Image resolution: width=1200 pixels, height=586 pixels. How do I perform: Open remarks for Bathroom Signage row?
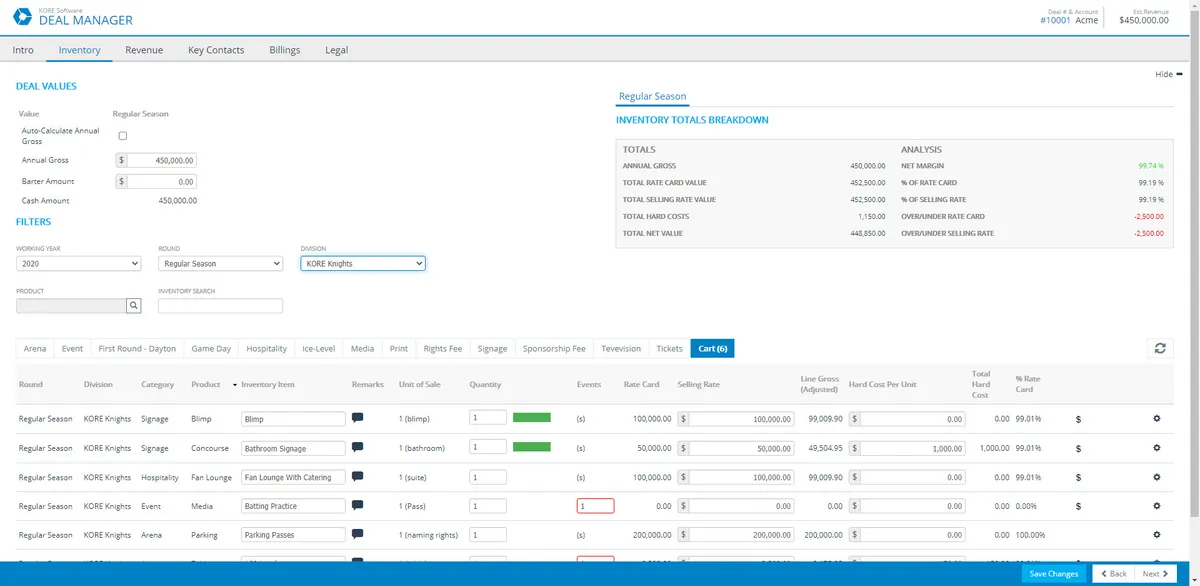(x=358, y=447)
